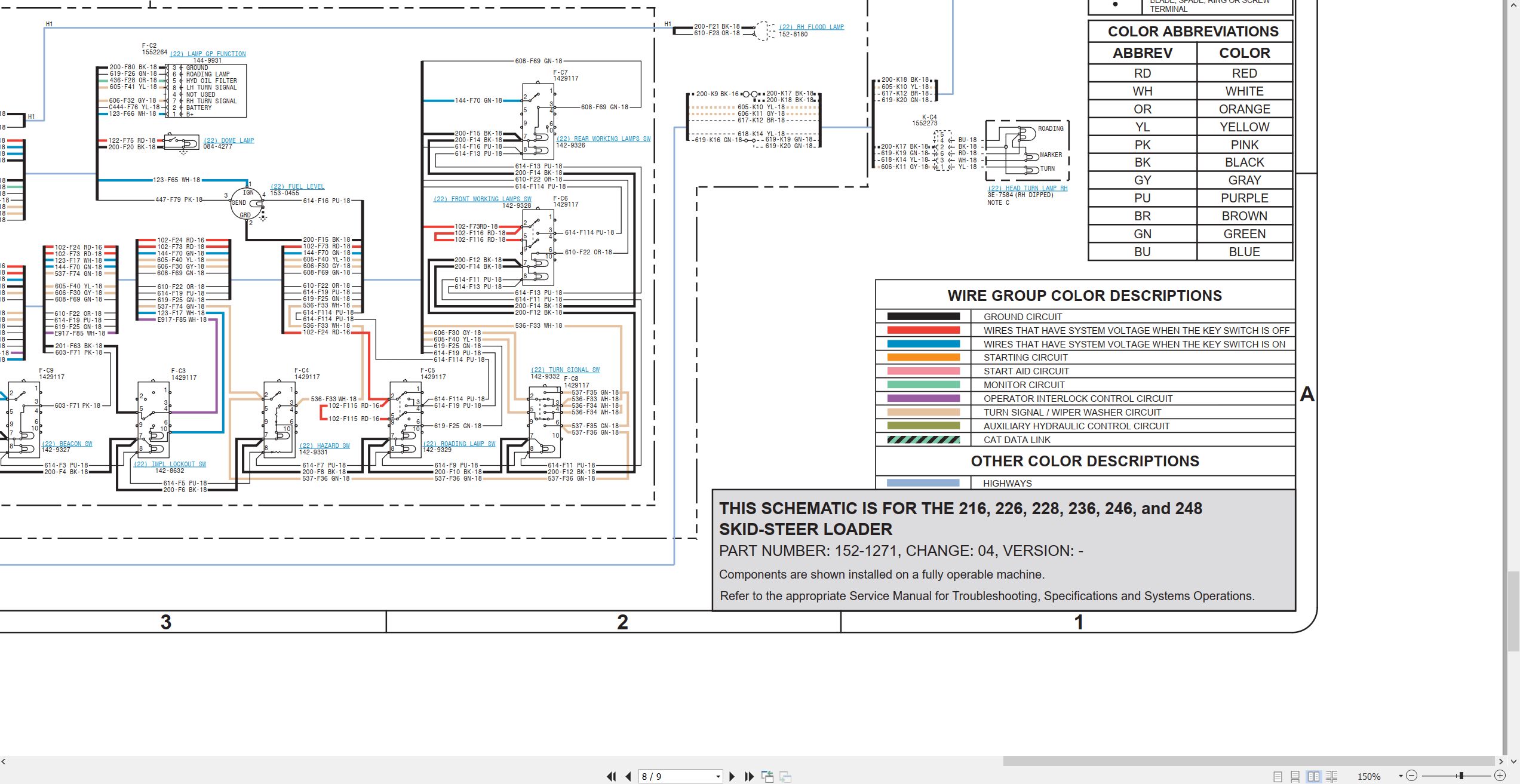Click the zoom out minus button
Viewport: 1520px width, 784px height.
tap(1412, 776)
